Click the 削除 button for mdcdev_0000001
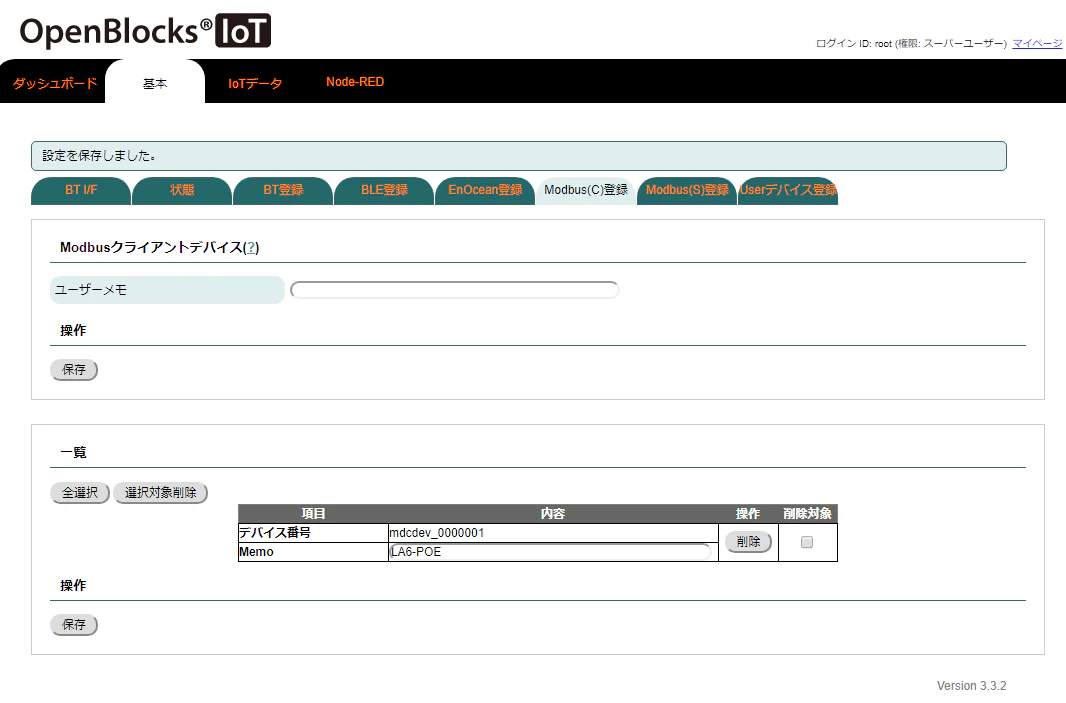This screenshot has width=1066, height=703. (x=748, y=542)
